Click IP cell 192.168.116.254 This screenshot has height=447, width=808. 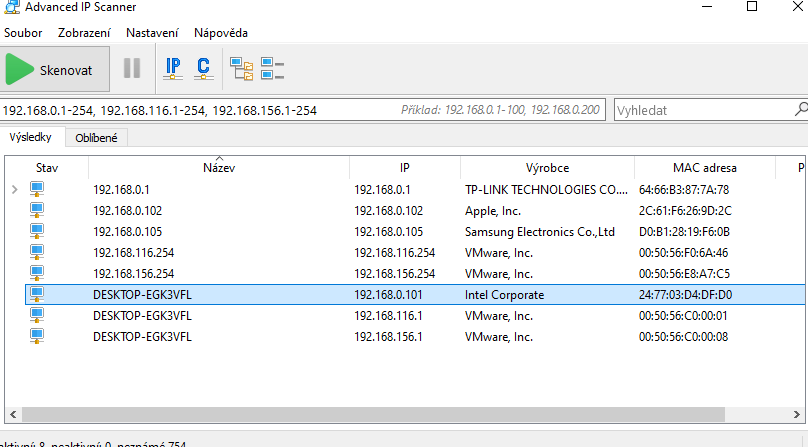pyautogui.click(x=394, y=253)
